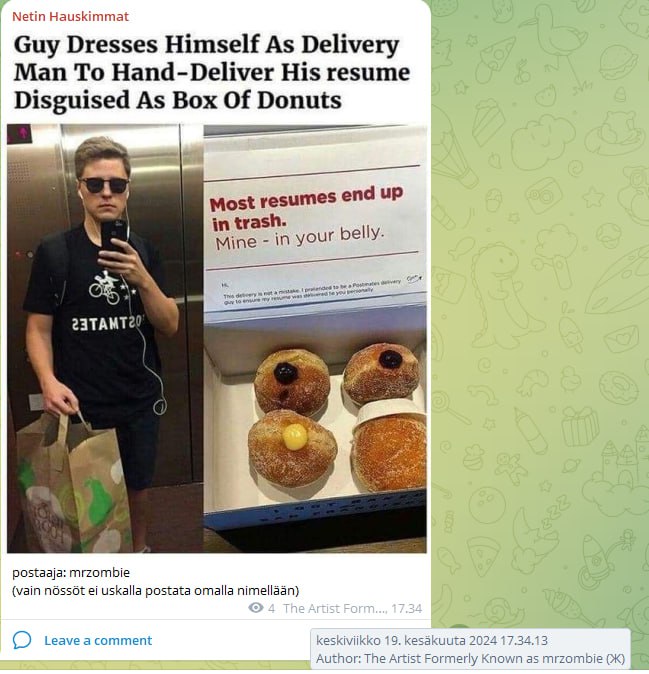Click the speech bubble comment icon

coord(22,640)
